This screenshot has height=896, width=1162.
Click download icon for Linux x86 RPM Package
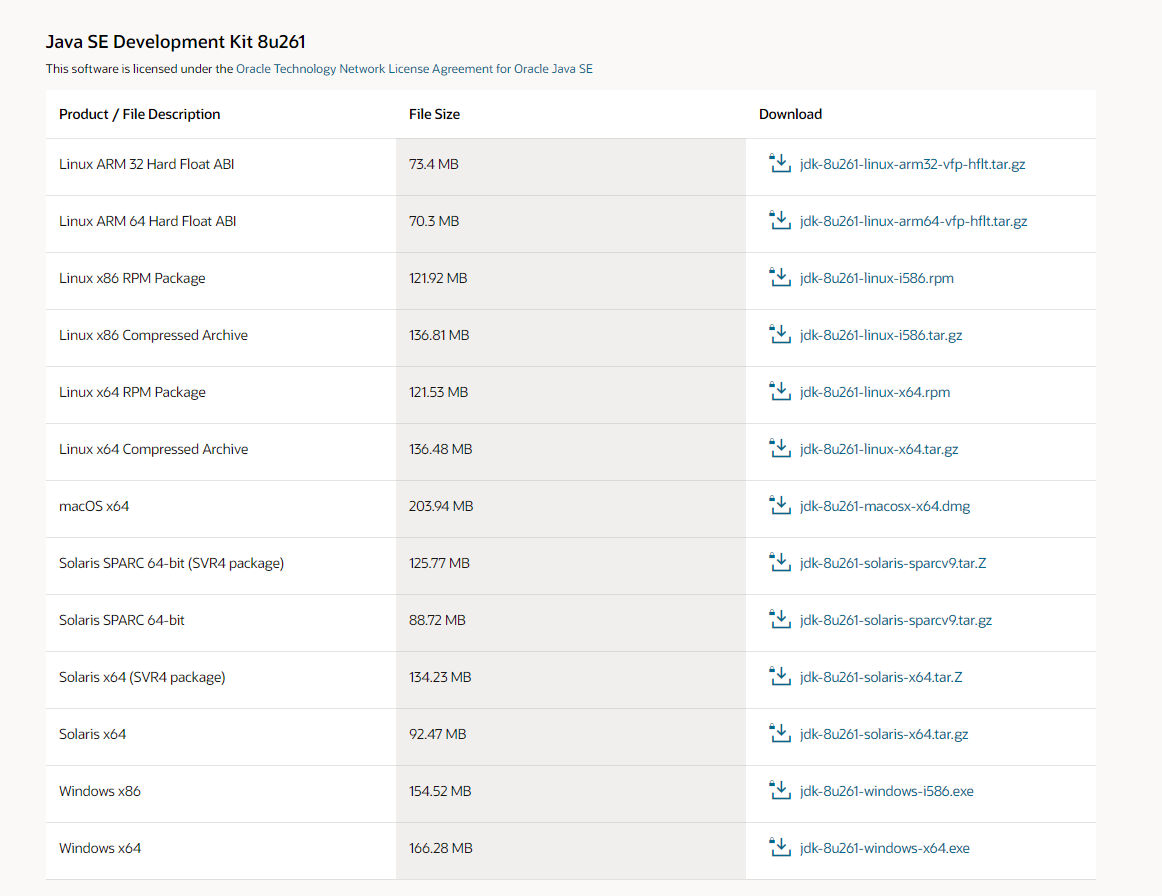[780, 277]
